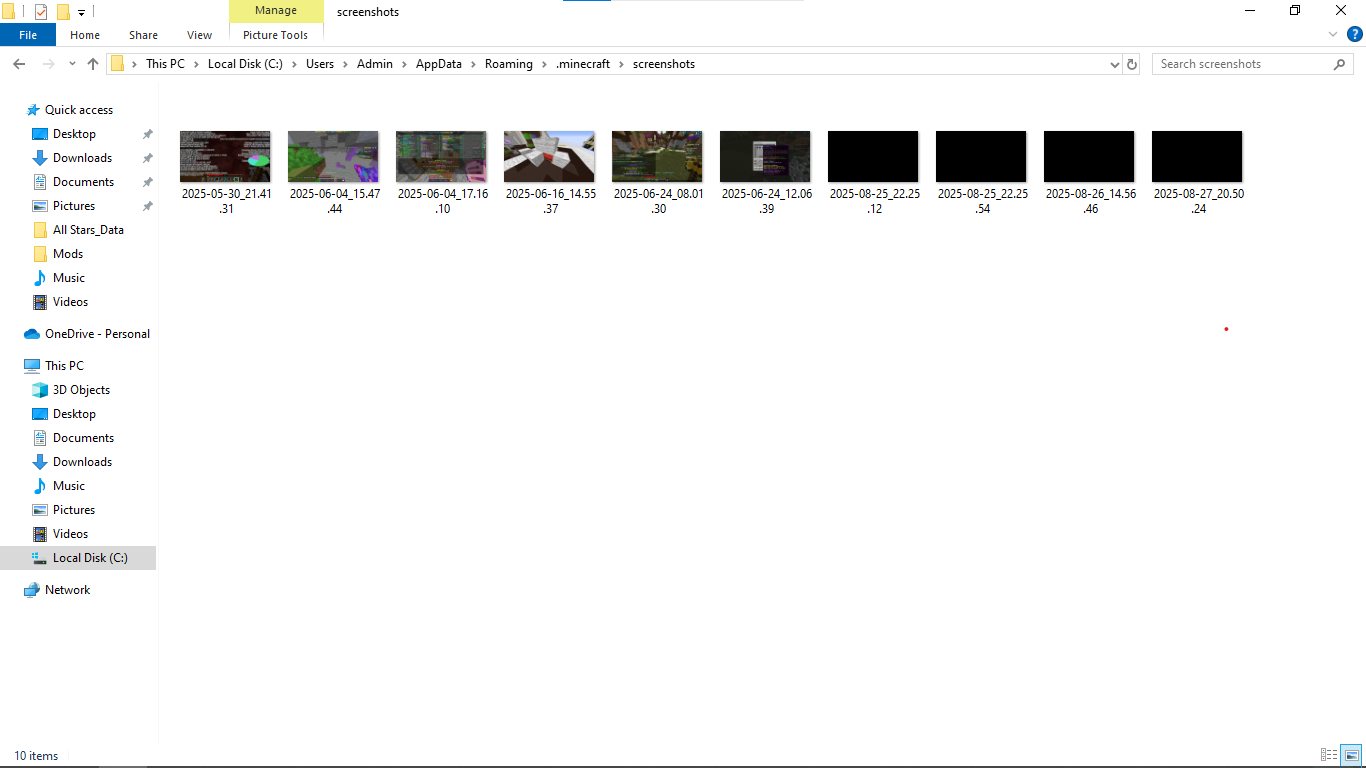Image resolution: width=1366 pixels, height=768 pixels.
Task: Open Pictures under This PC
Action: tap(74, 510)
